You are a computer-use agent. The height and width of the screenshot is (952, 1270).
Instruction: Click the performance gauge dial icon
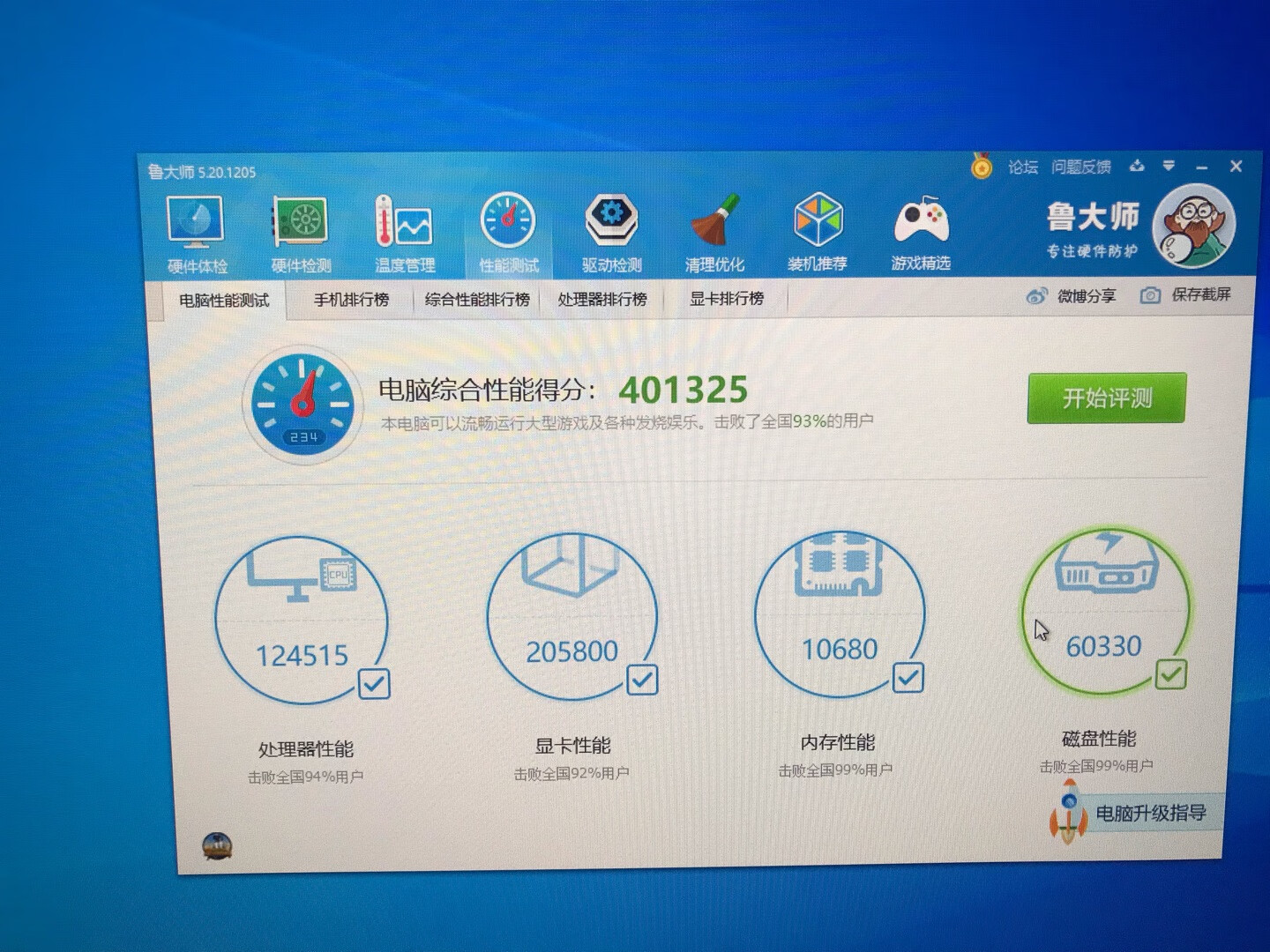click(x=303, y=405)
